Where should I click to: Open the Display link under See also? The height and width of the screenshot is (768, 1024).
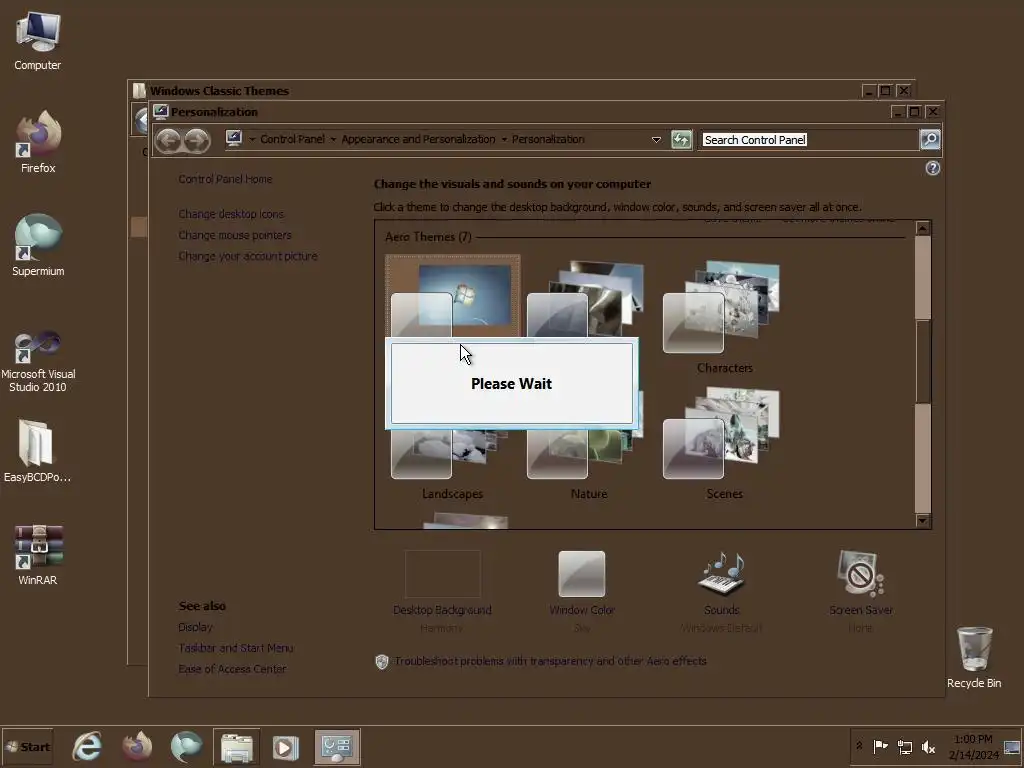pos(195,627)
